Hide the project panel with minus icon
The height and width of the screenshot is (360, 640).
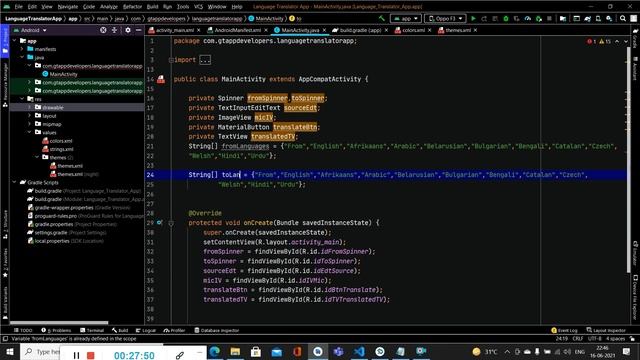138,30
